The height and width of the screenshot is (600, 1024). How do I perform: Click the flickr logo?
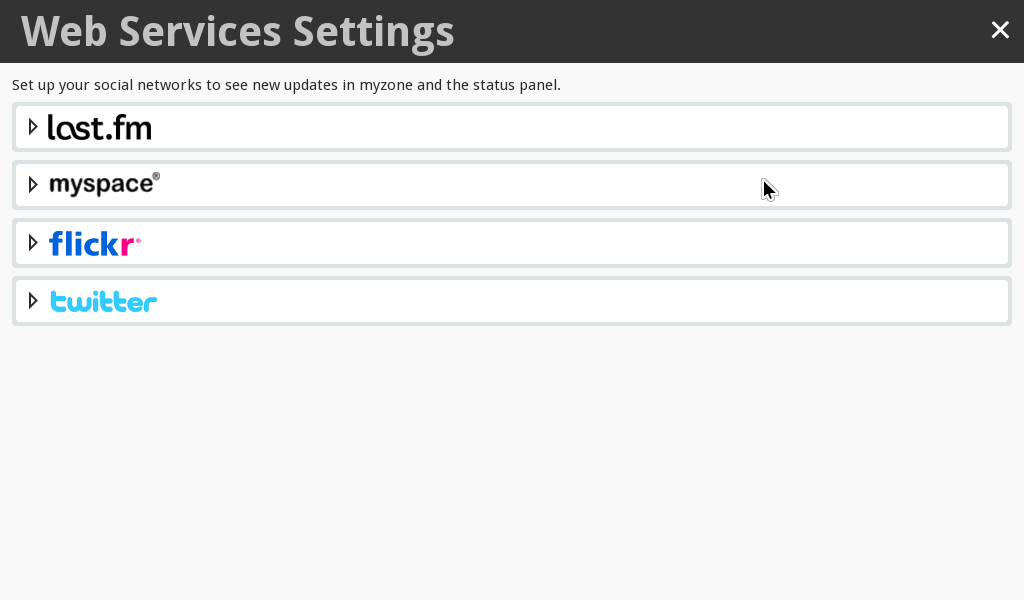(x=95, y=244)
